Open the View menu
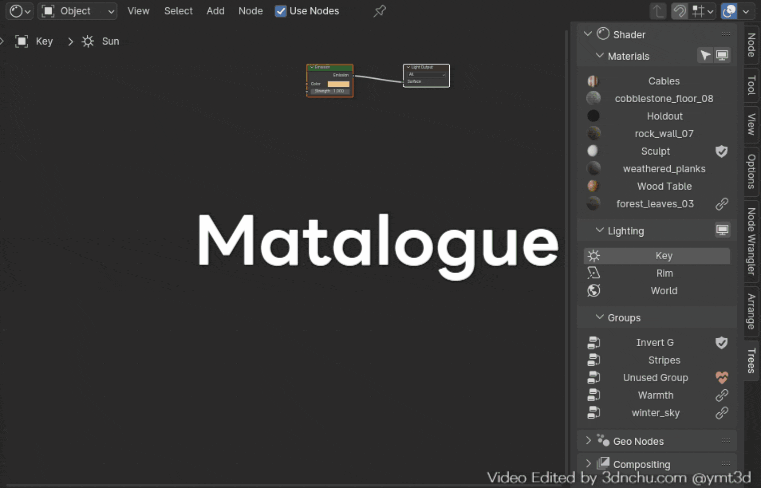This screenshot has width=761, height=488. tap(138, 11)
